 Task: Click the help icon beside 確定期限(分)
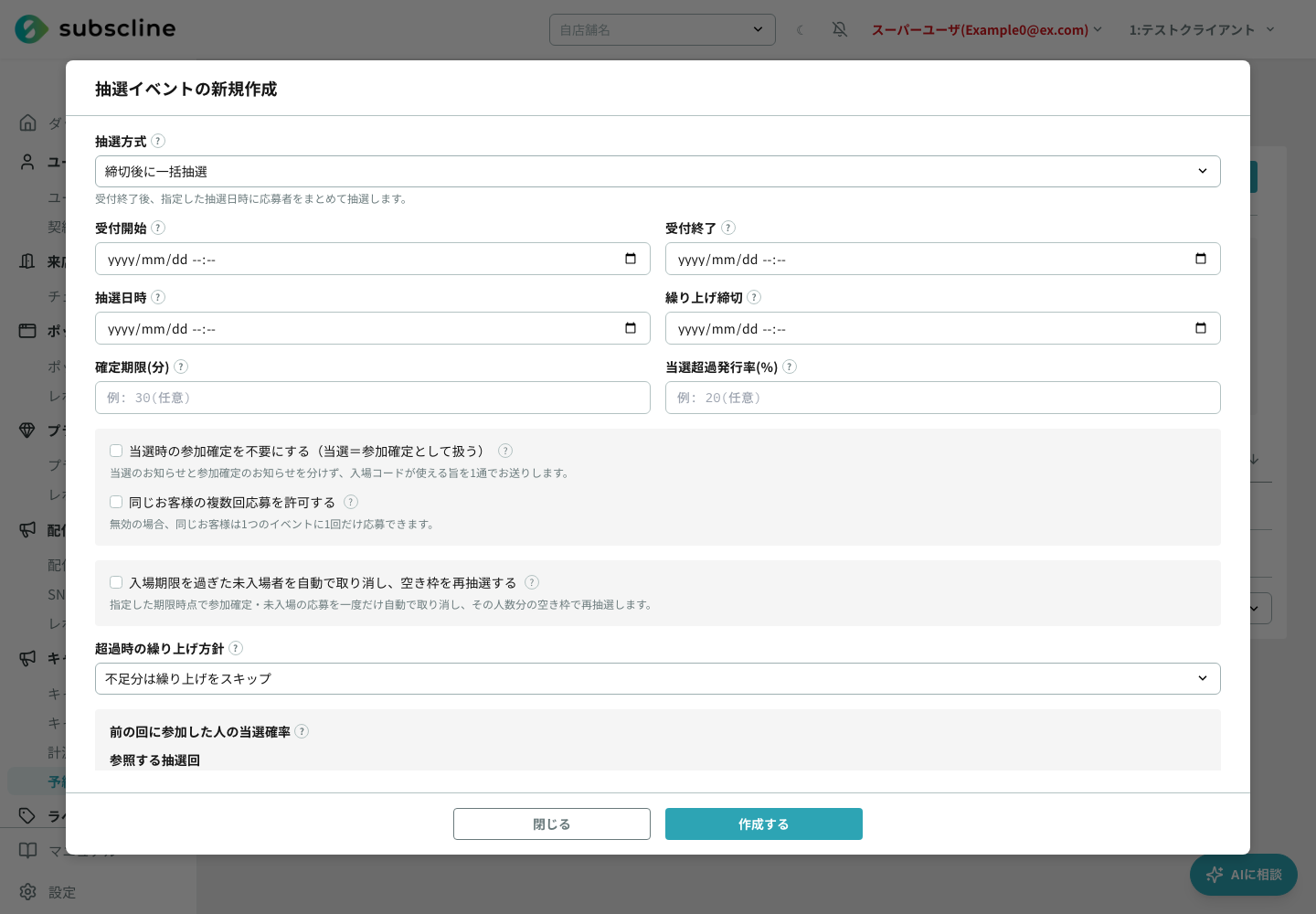click(x=181, y=367)
